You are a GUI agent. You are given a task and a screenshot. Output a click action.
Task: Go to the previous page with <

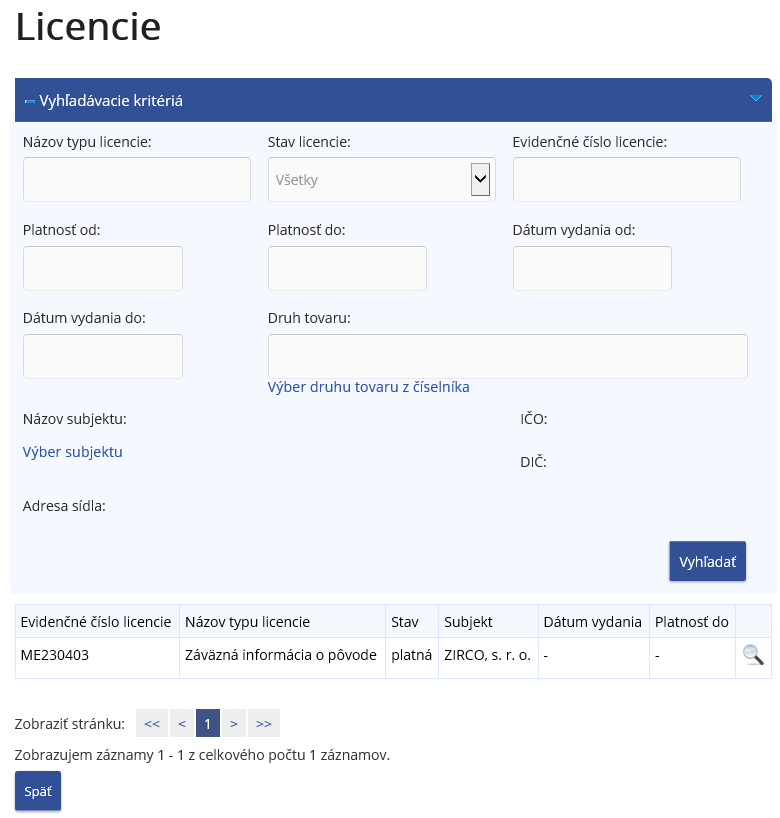click(182, 723)
